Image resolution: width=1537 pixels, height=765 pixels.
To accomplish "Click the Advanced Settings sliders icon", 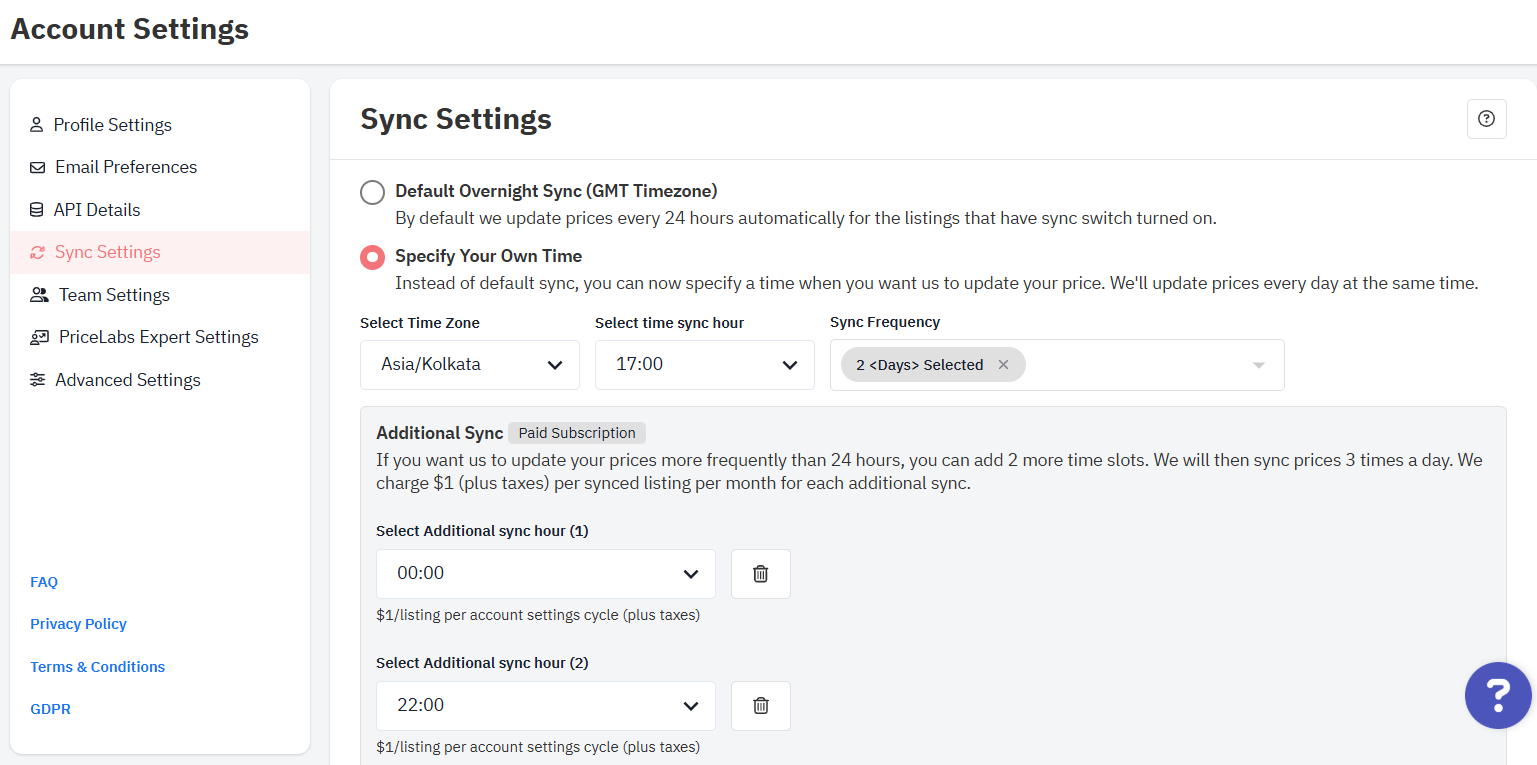I will pyautogui.click(x=37, y=380).
